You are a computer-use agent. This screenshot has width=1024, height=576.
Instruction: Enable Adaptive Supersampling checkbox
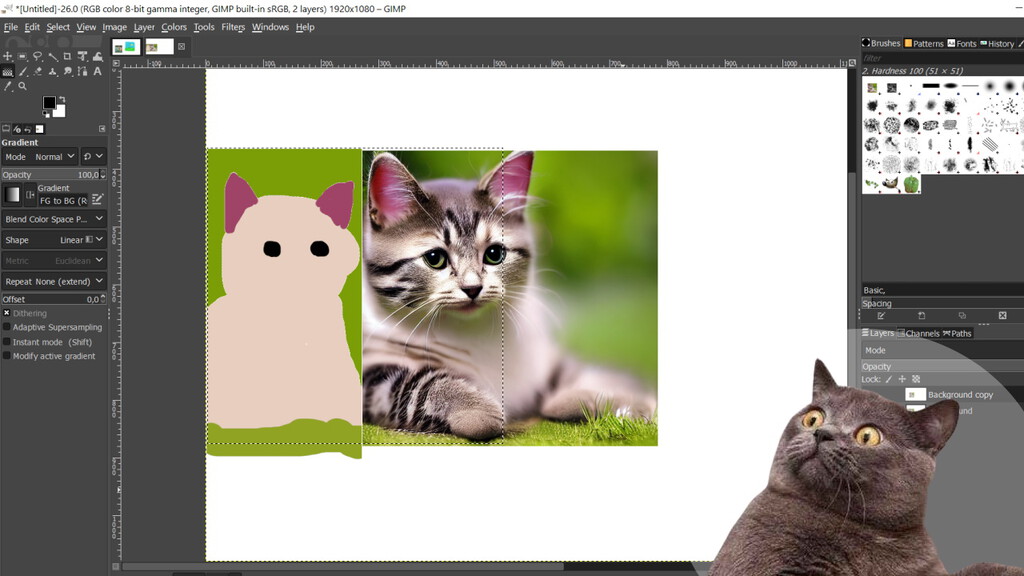[7, 327]
